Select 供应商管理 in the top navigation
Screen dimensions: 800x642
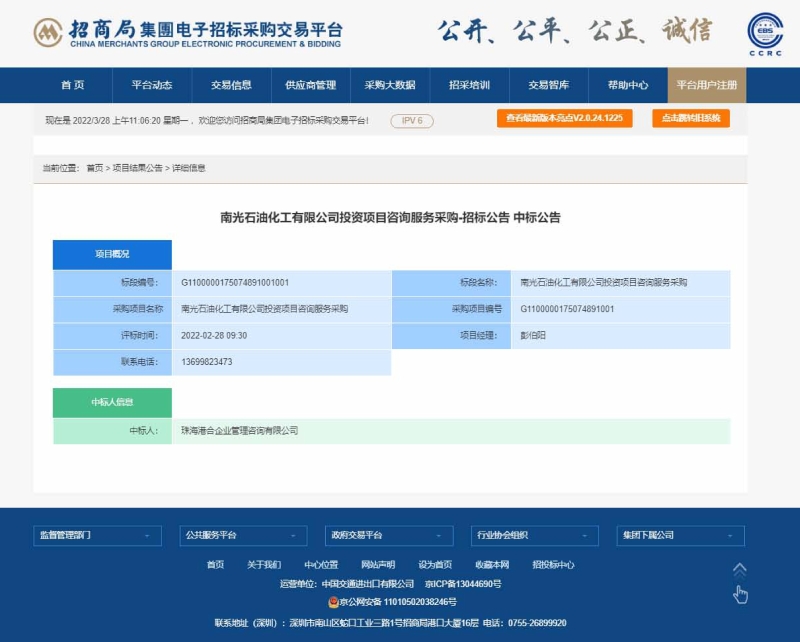[x=310, y=85]
